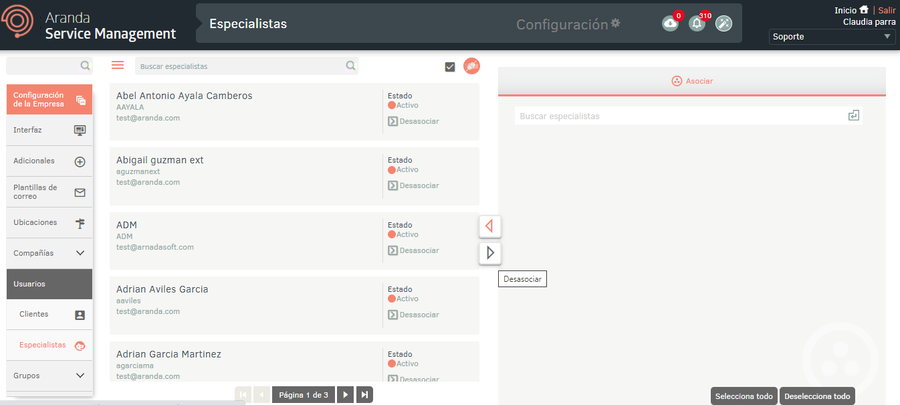
Task: Open the Interfaz sidebar item
Action: click(x=50, y=130)
